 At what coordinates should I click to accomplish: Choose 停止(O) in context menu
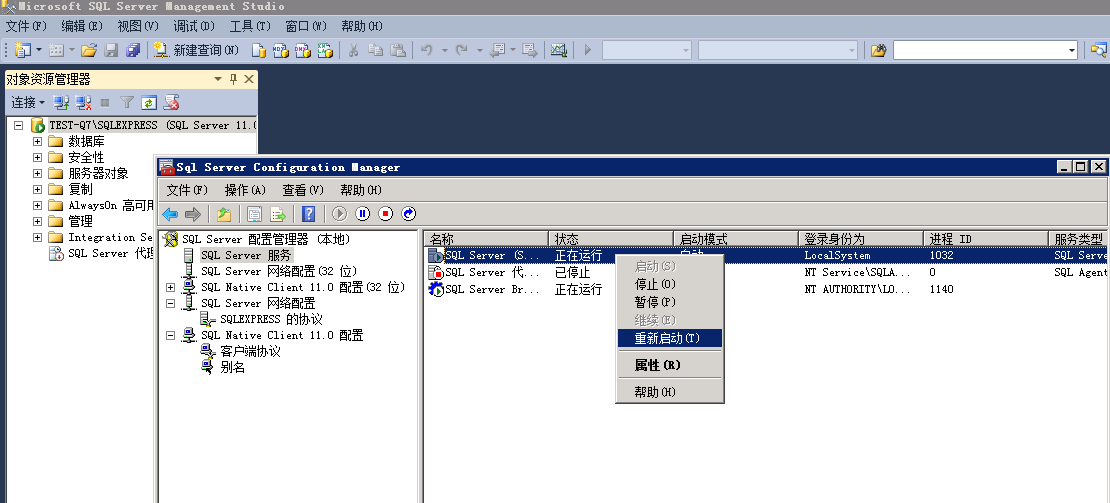coord(670,284)
